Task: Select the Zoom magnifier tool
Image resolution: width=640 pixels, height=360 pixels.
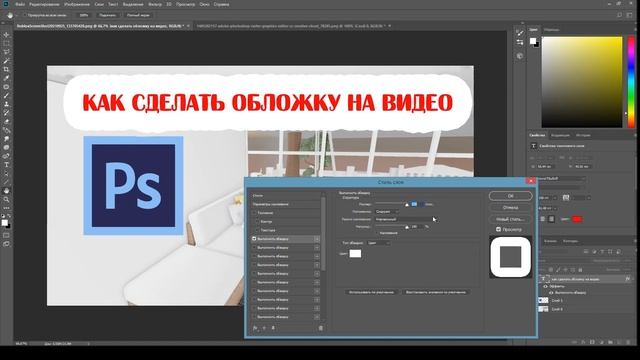Action: pyautogui.click(x=6, y=200)
